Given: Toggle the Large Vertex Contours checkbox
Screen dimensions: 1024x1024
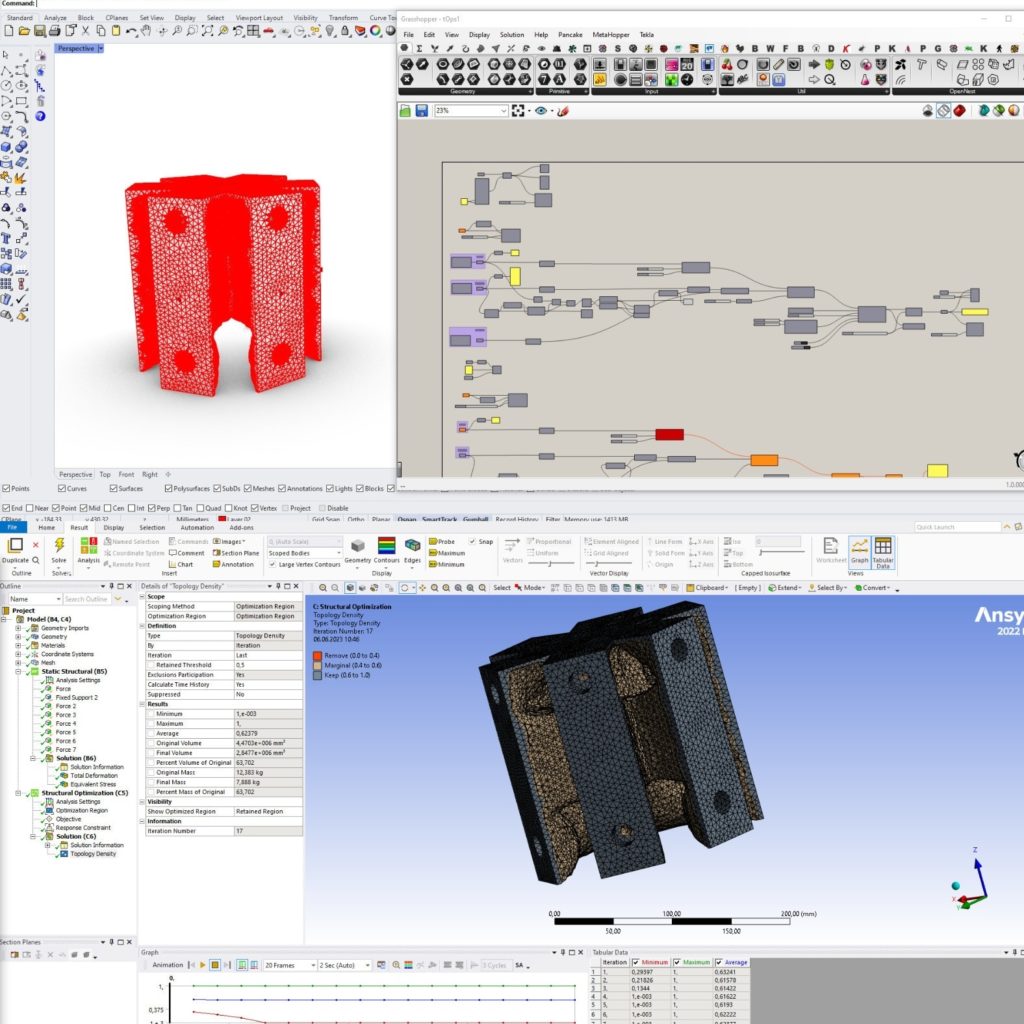Looking at the screenshot, I should click(x=273, y=564).
